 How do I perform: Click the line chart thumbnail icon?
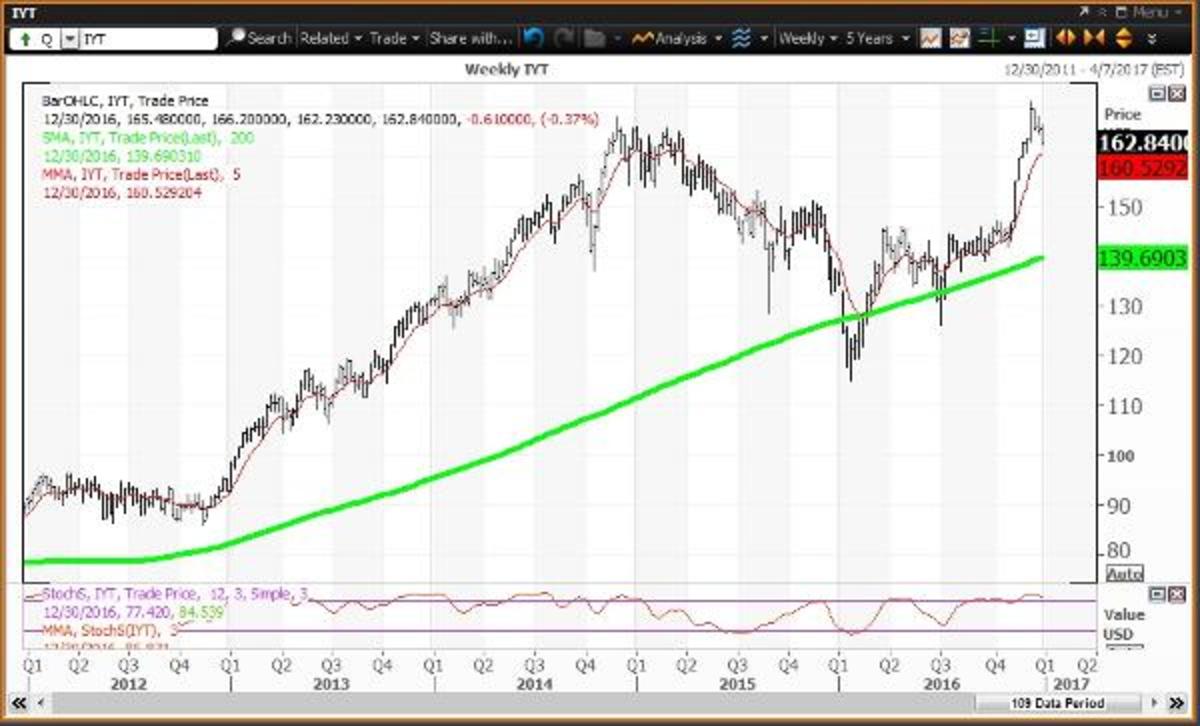coord(930,38)
